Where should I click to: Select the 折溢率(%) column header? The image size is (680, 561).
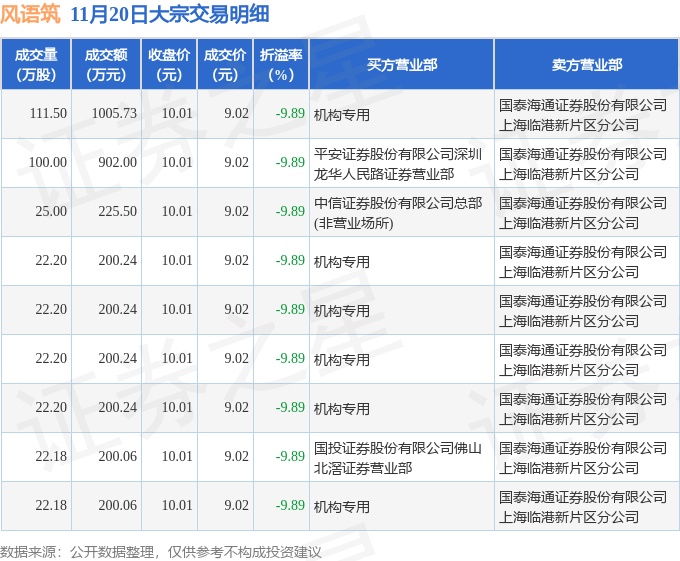[x=281, y=65]
